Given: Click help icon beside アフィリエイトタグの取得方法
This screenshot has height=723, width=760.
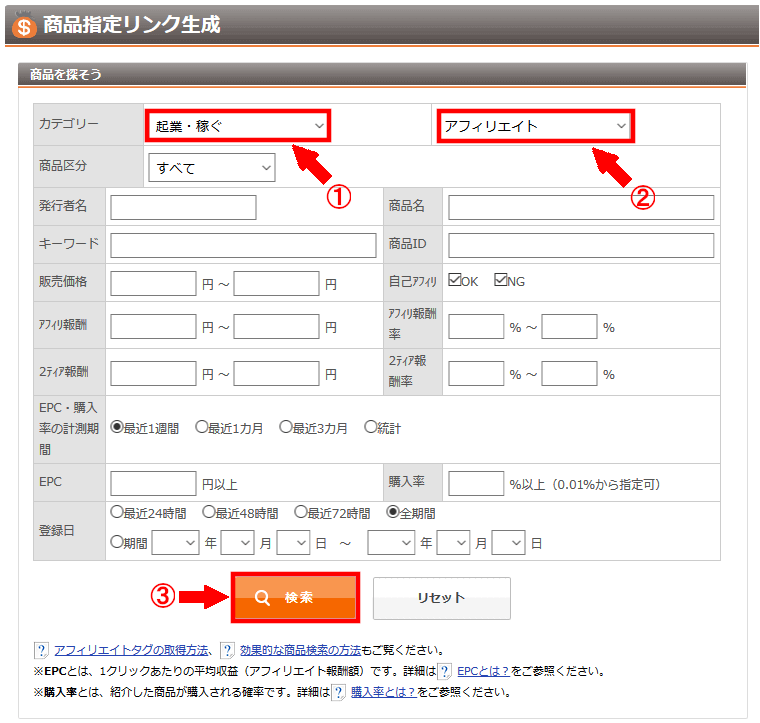Looking at the screenshot, I should coord(41,650).
